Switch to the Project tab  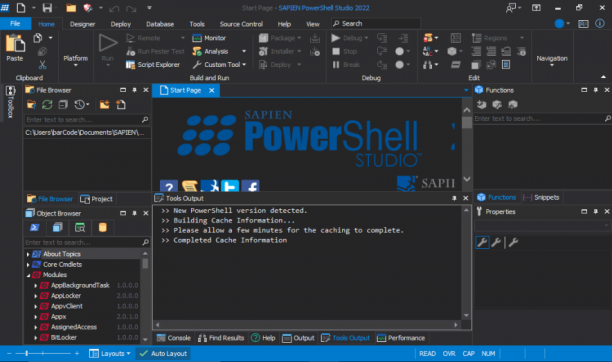96,199
